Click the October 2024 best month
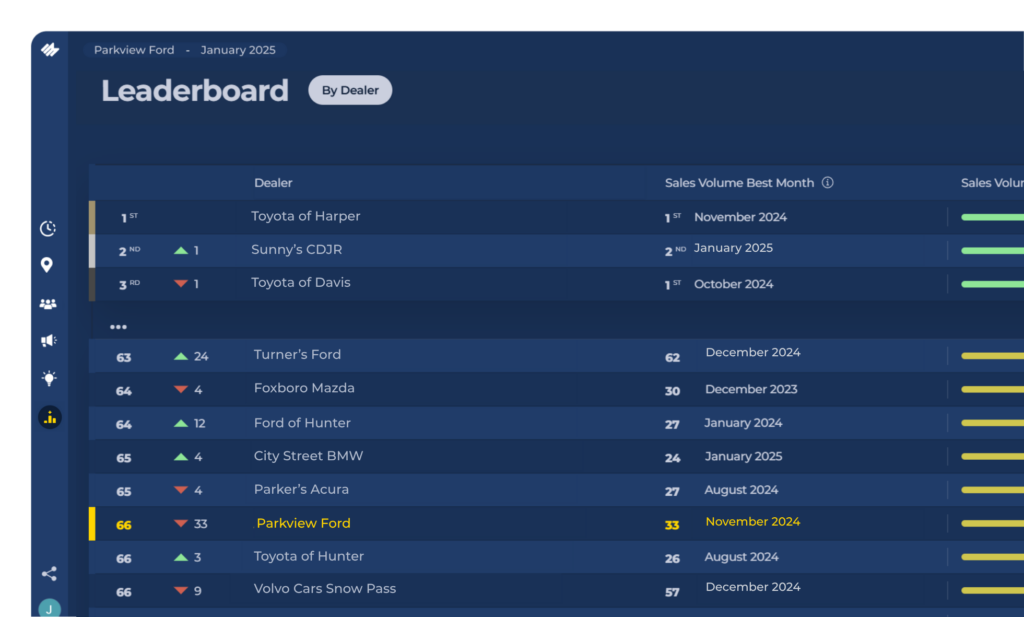The height and width of the screenshot is (617, 1024). coord(733,284)
